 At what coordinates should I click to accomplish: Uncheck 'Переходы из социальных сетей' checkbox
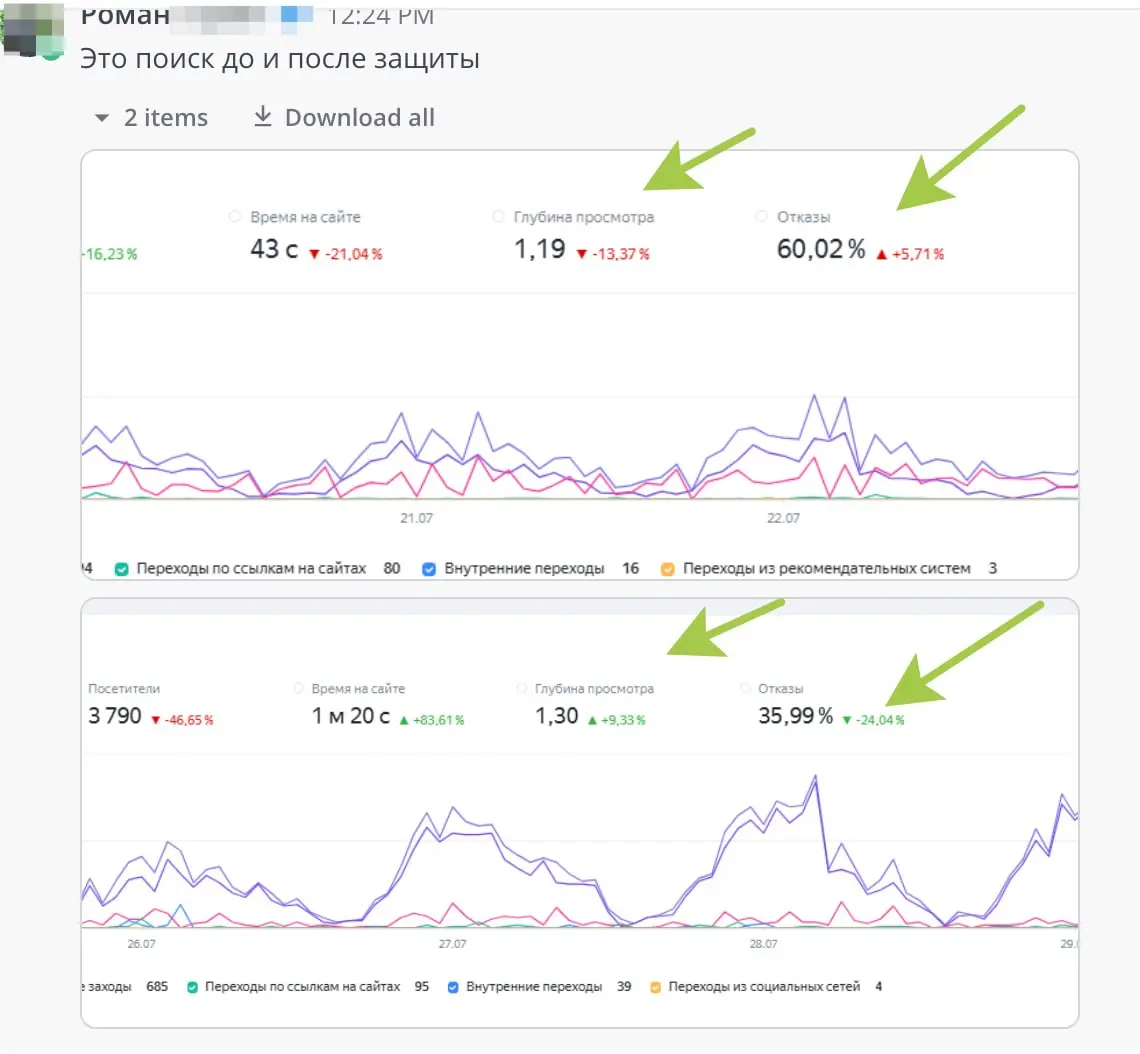(x=655, y=987)
